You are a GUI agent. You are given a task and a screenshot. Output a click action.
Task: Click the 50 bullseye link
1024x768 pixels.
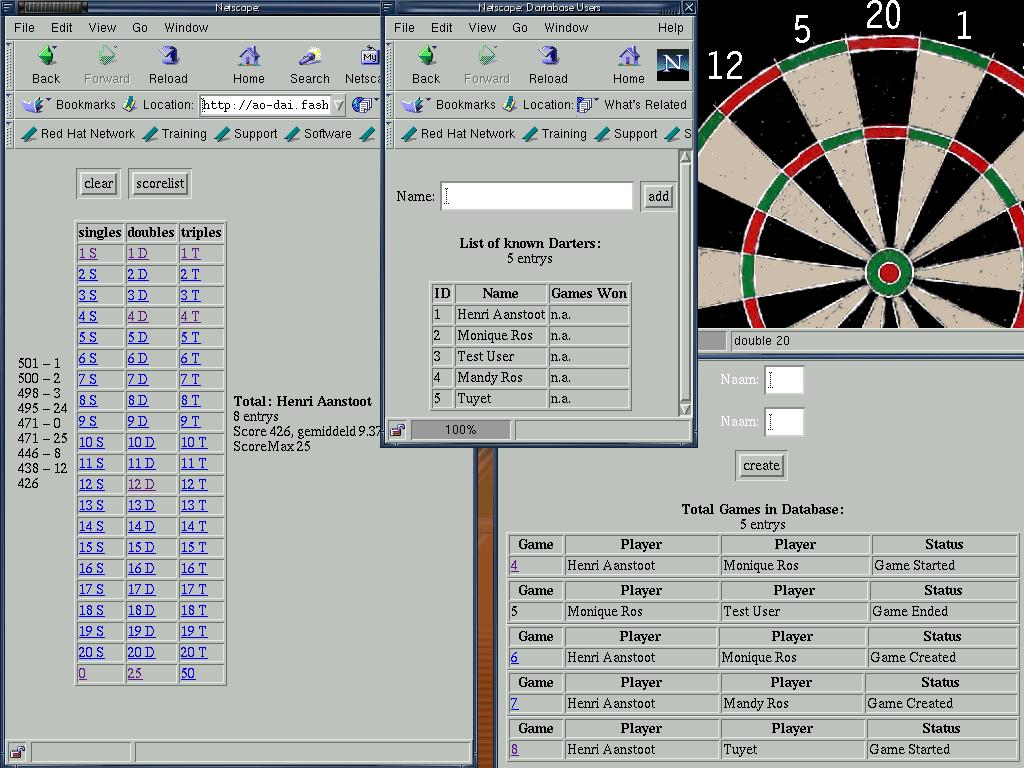(x=187, y=673)
